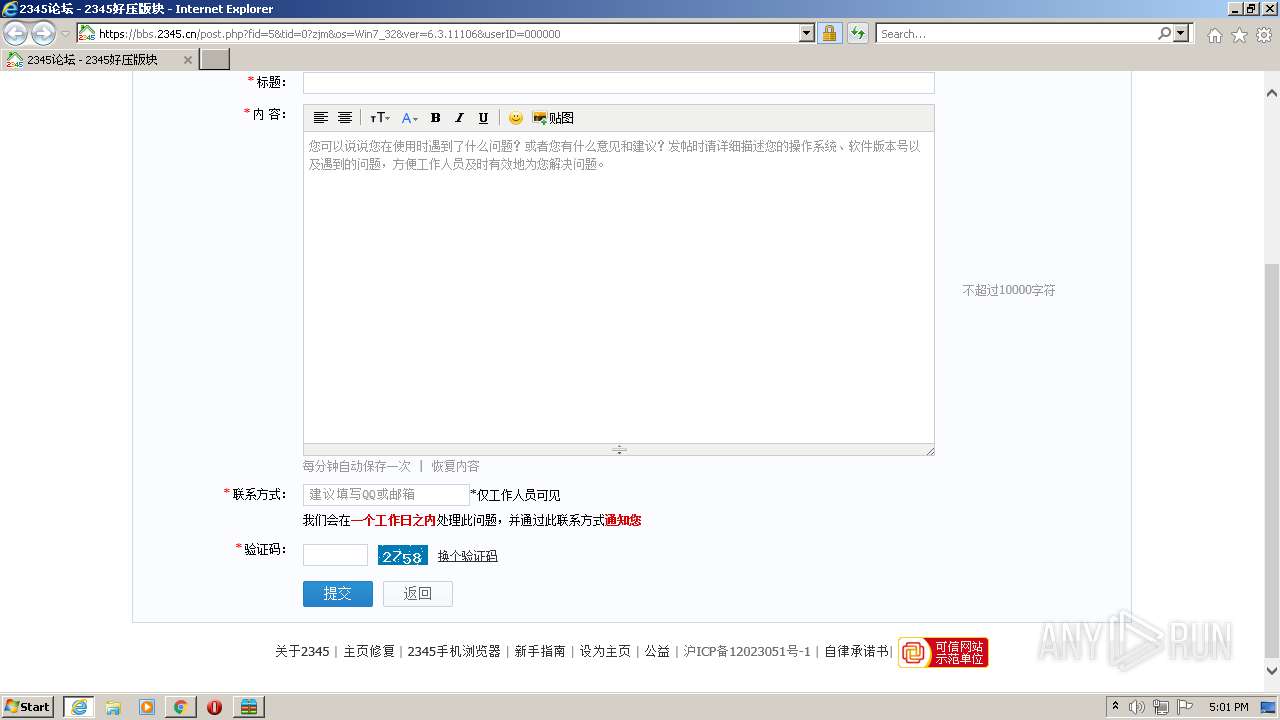Open Action Center flag icon

[x=1185, y=707]
